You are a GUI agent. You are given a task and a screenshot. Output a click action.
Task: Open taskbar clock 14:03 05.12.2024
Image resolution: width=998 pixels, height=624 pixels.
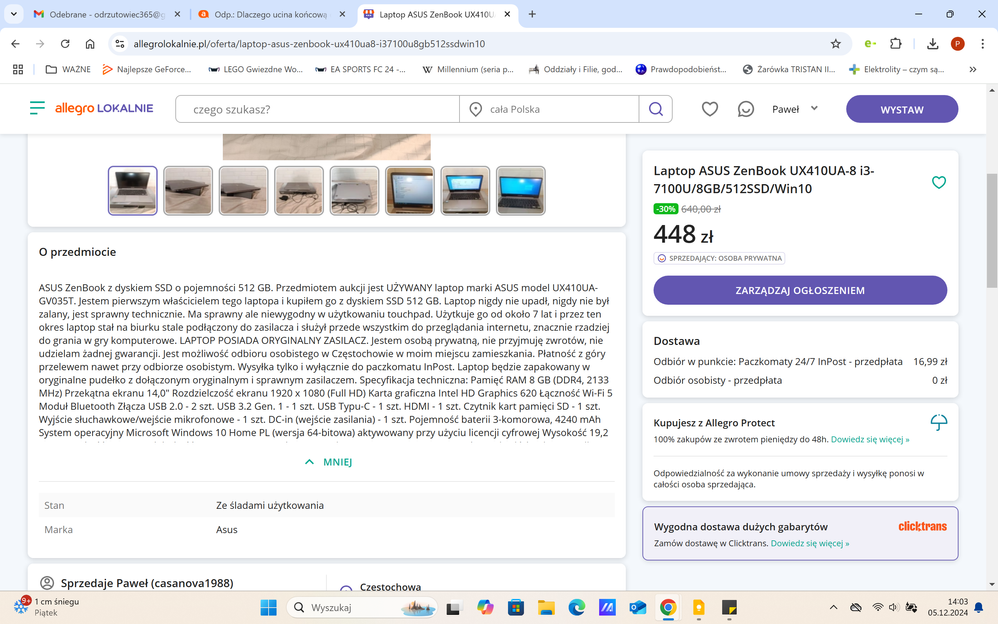pyautogui.click(x=948, y=607)
